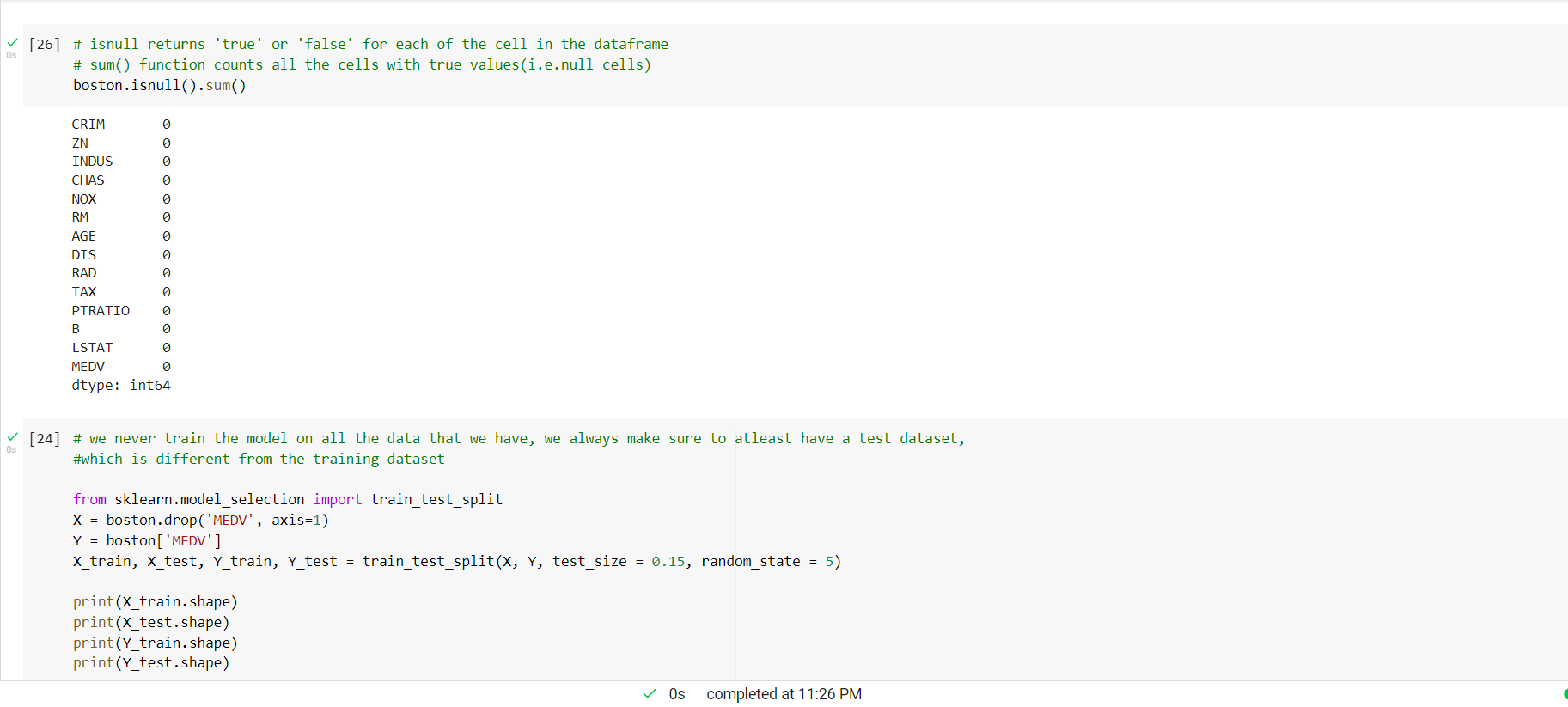This screenshot has width=1568, height=707.
Task: Click the 'dtype: int64' output line
Action: click(x=121, y=385)
